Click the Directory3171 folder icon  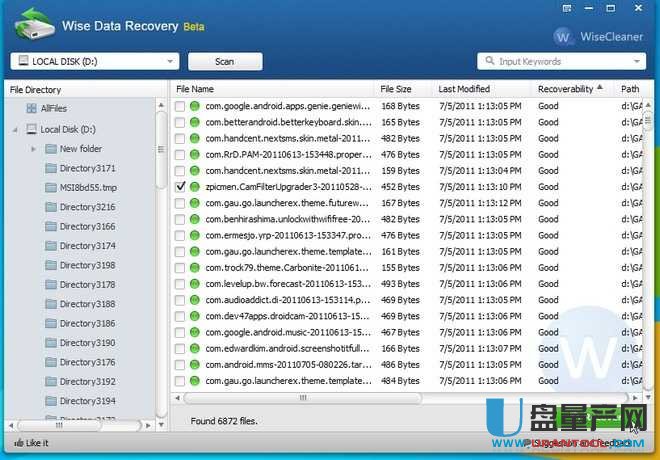point(50,168)
